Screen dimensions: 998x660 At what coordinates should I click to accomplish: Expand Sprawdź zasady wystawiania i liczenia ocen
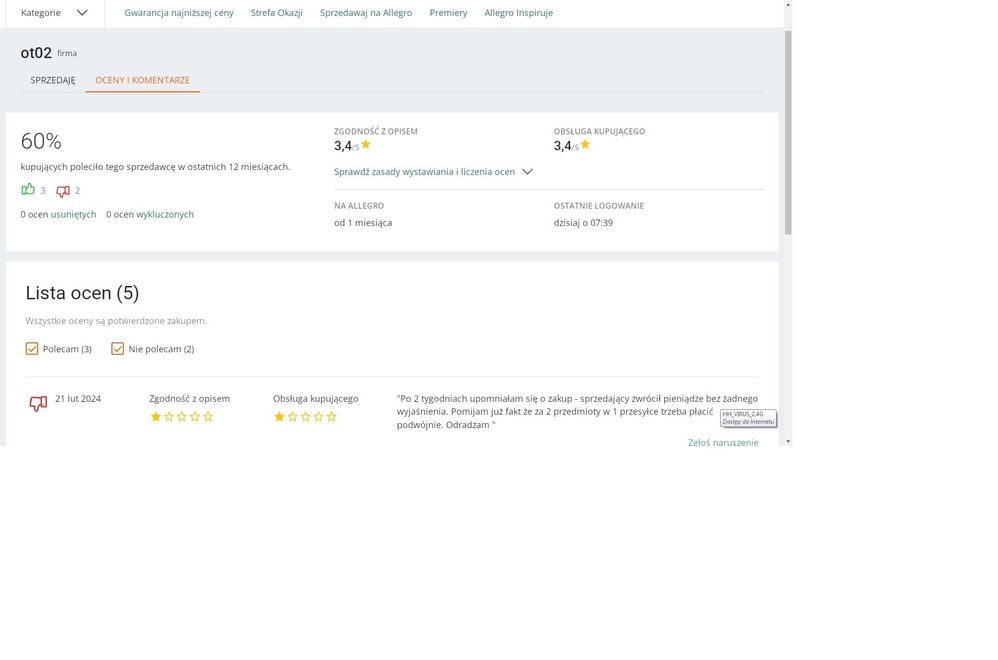click(433, 172)
